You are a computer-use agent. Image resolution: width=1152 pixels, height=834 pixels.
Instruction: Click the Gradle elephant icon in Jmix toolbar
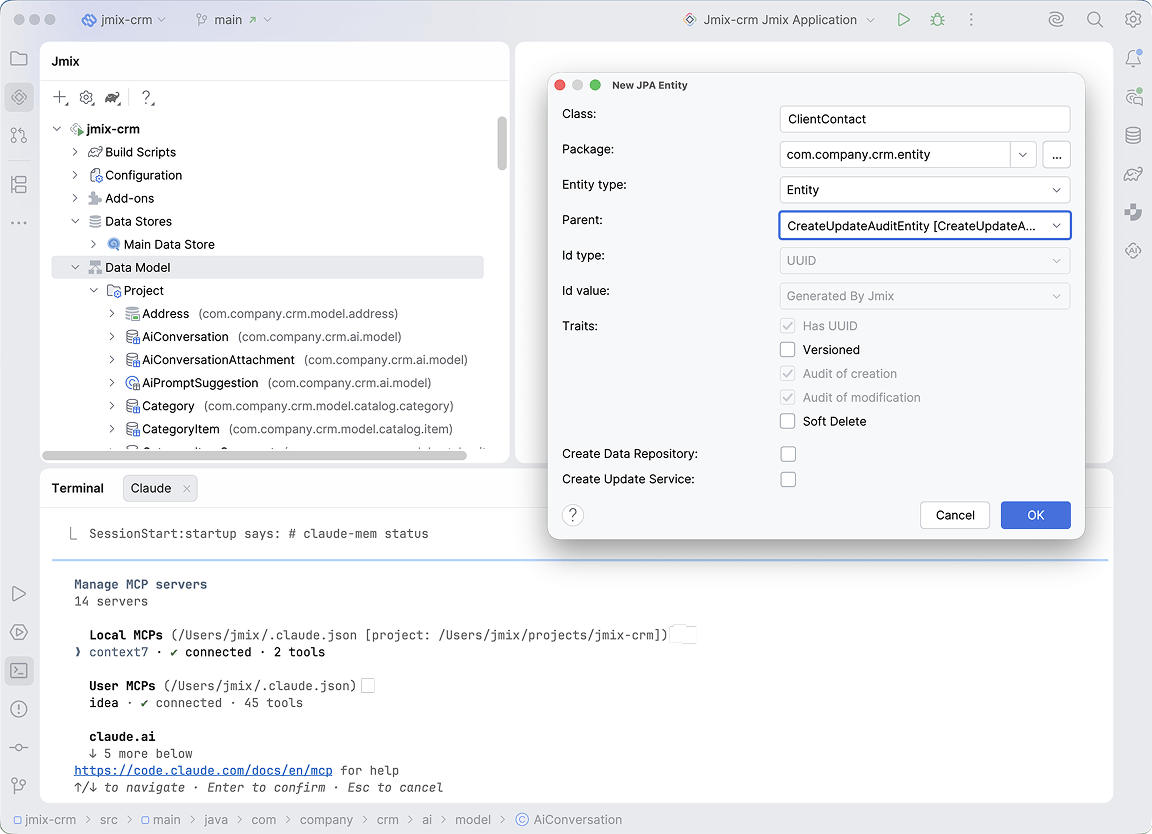tap(112, 97)
